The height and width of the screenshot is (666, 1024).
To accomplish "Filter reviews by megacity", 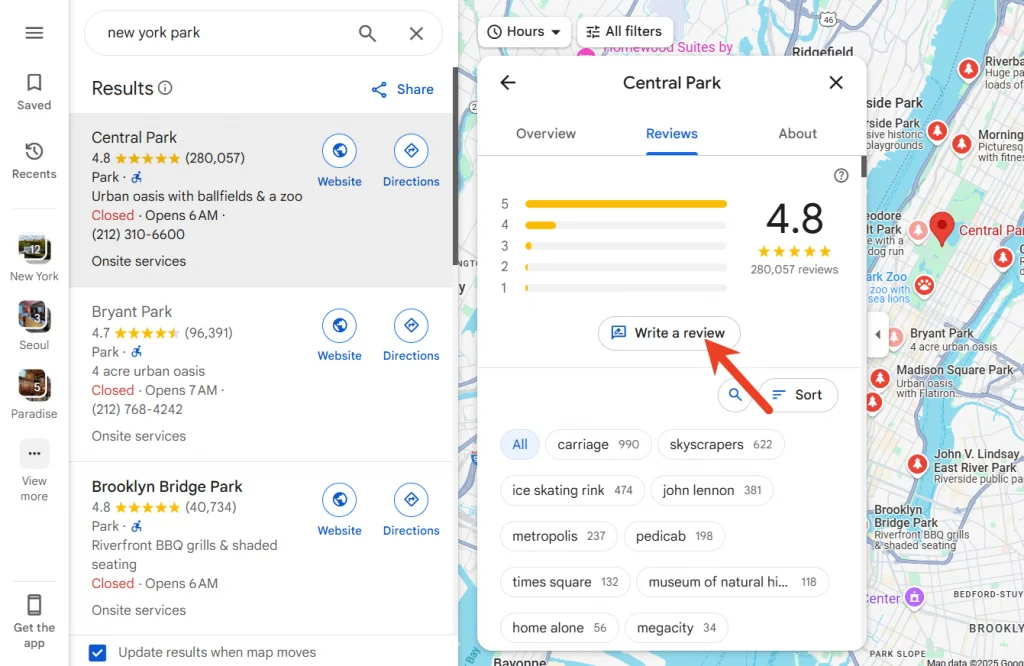I will (677, 627).
